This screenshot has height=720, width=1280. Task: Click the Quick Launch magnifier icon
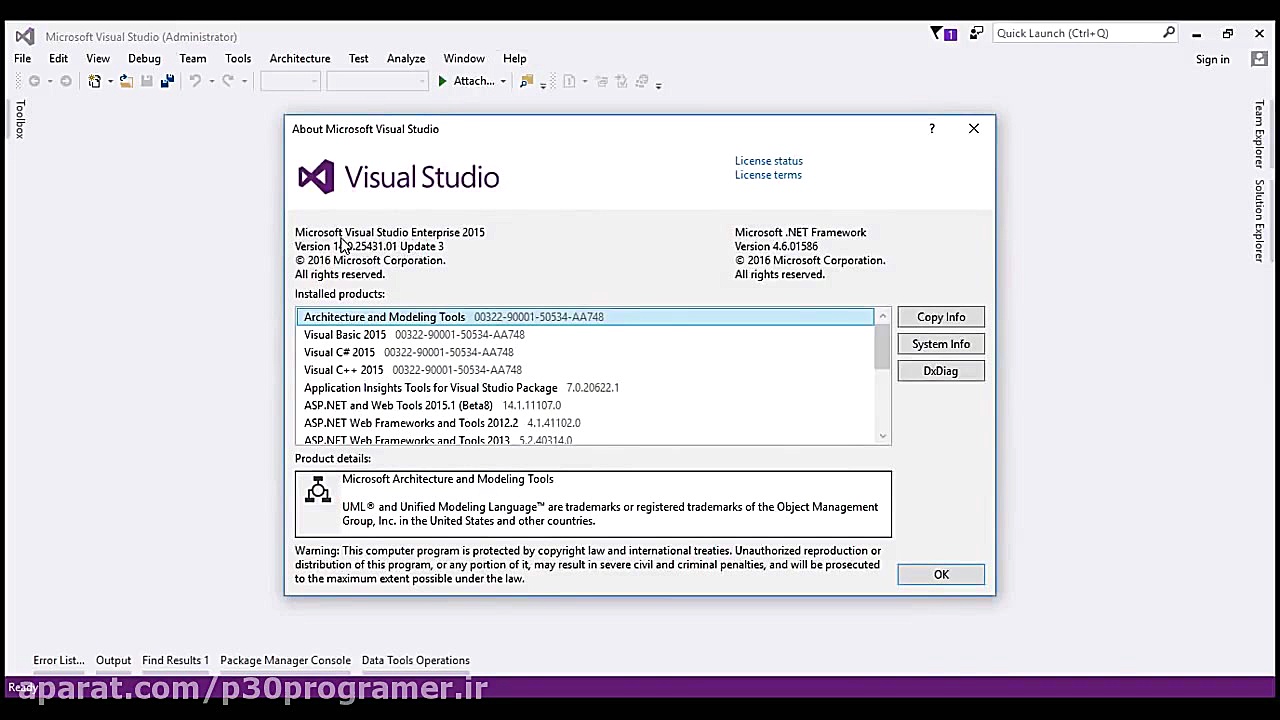click(1169, 33)
